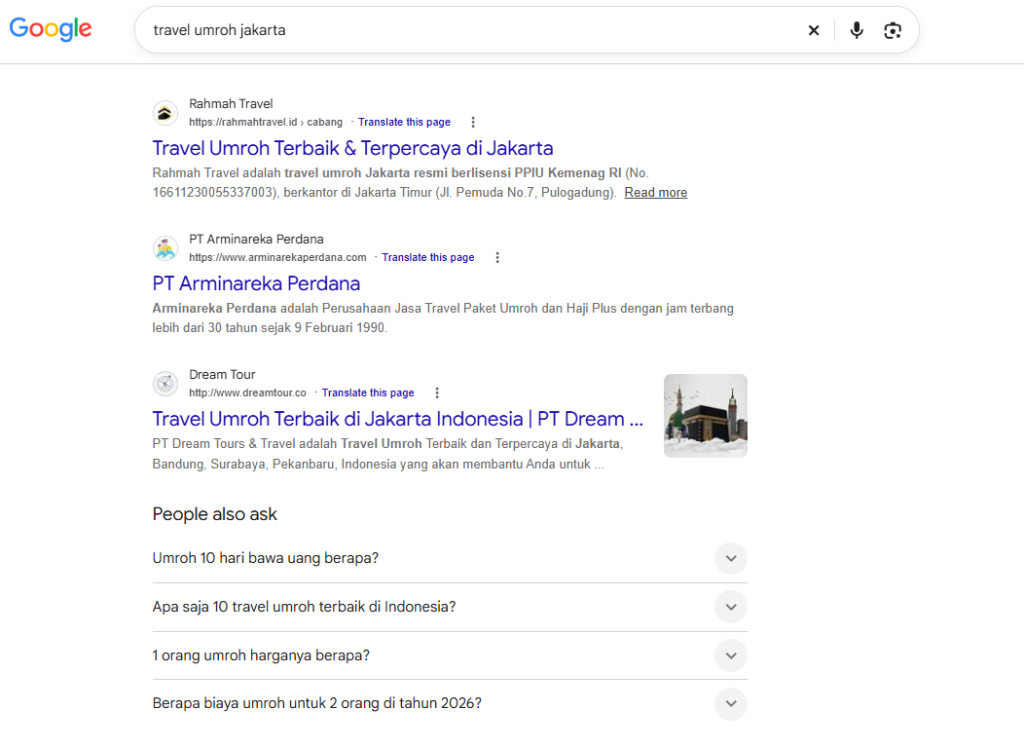This screenshot has width=1024, height=747.
Task: Expand 1 orang umroh harganya berapa?
Action: point(449,655)
